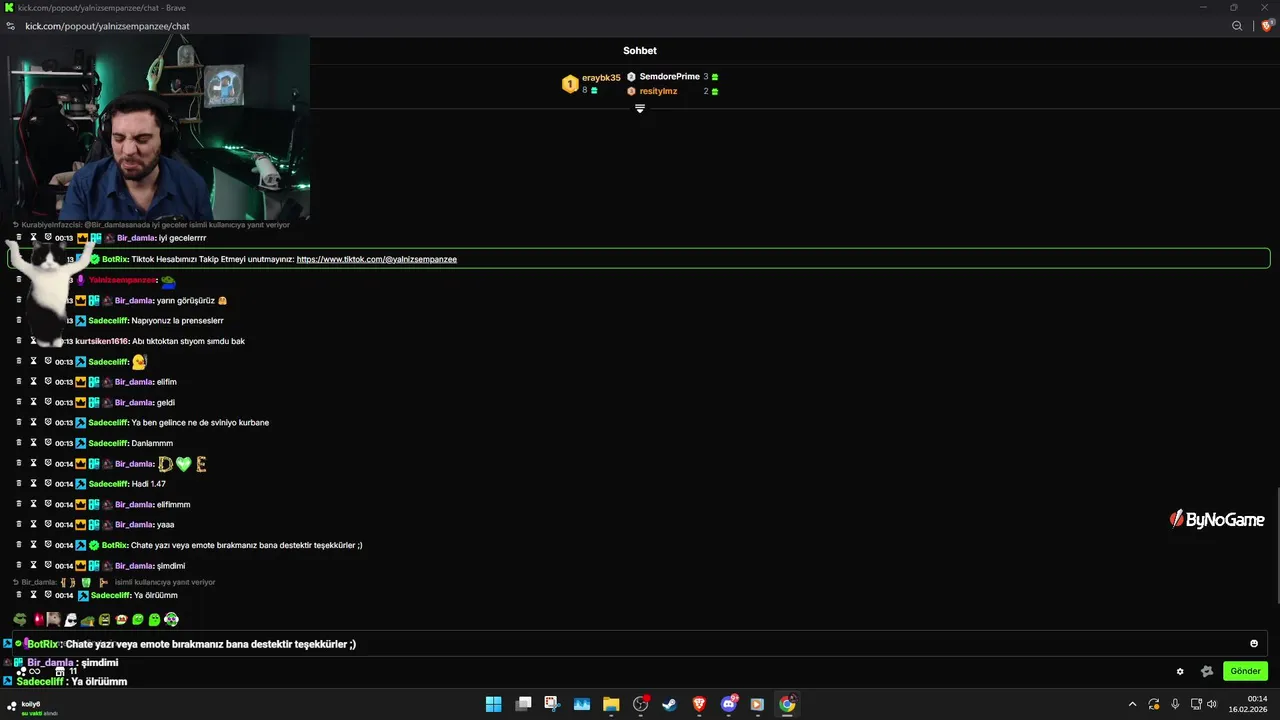
Task: Insert the last headphone-frog emote in quick row
Action: tap(172, 620)
